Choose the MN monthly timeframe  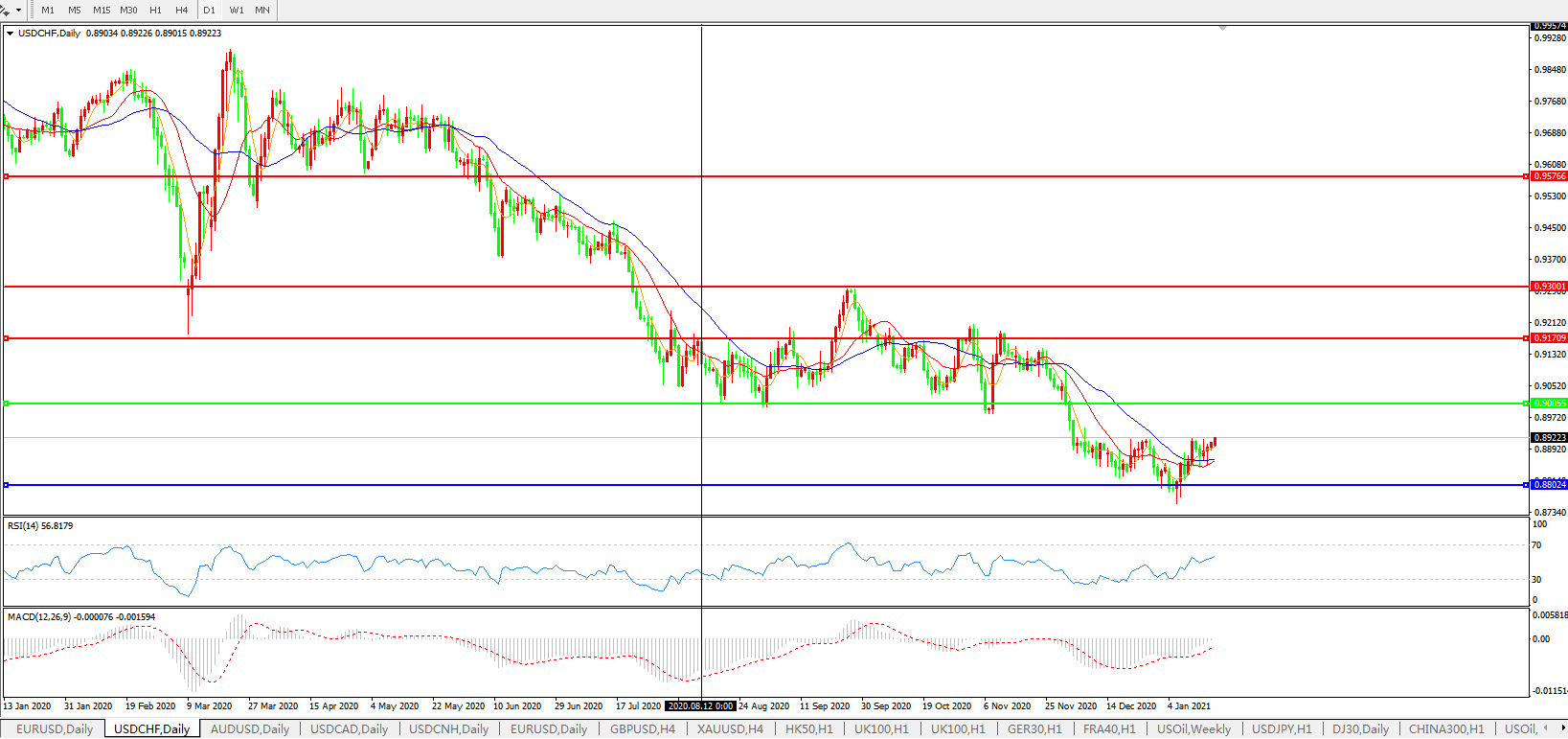262,10
